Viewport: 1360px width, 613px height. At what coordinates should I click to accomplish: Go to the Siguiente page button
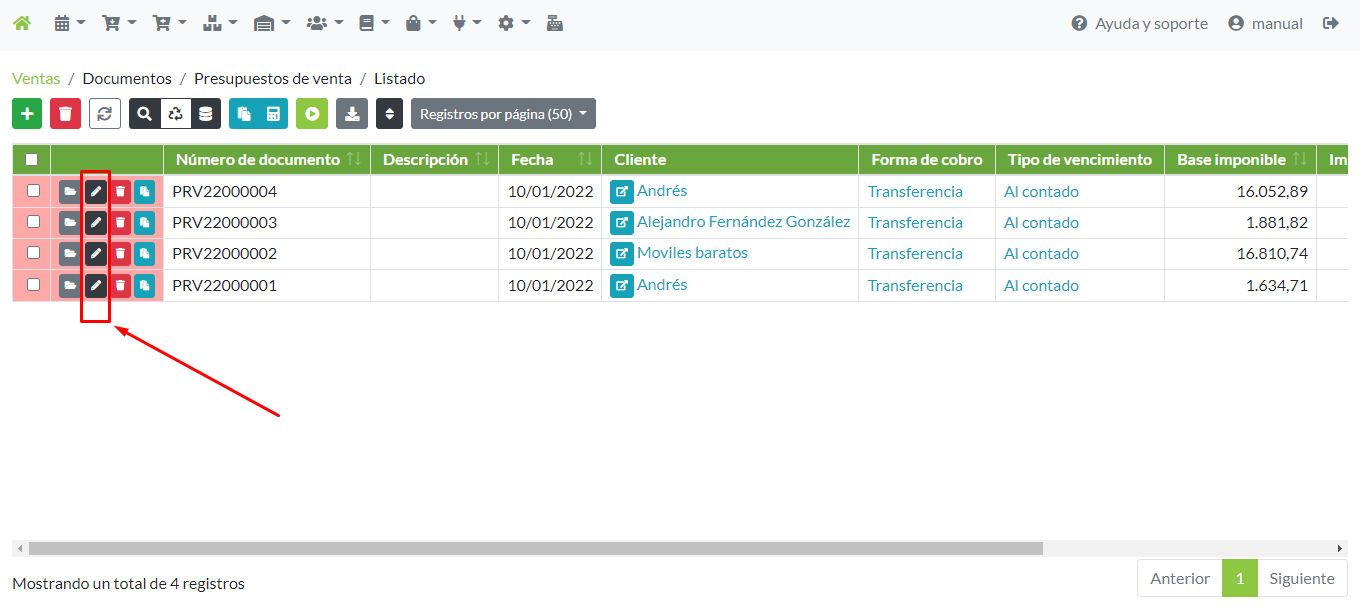[1302, 578]
